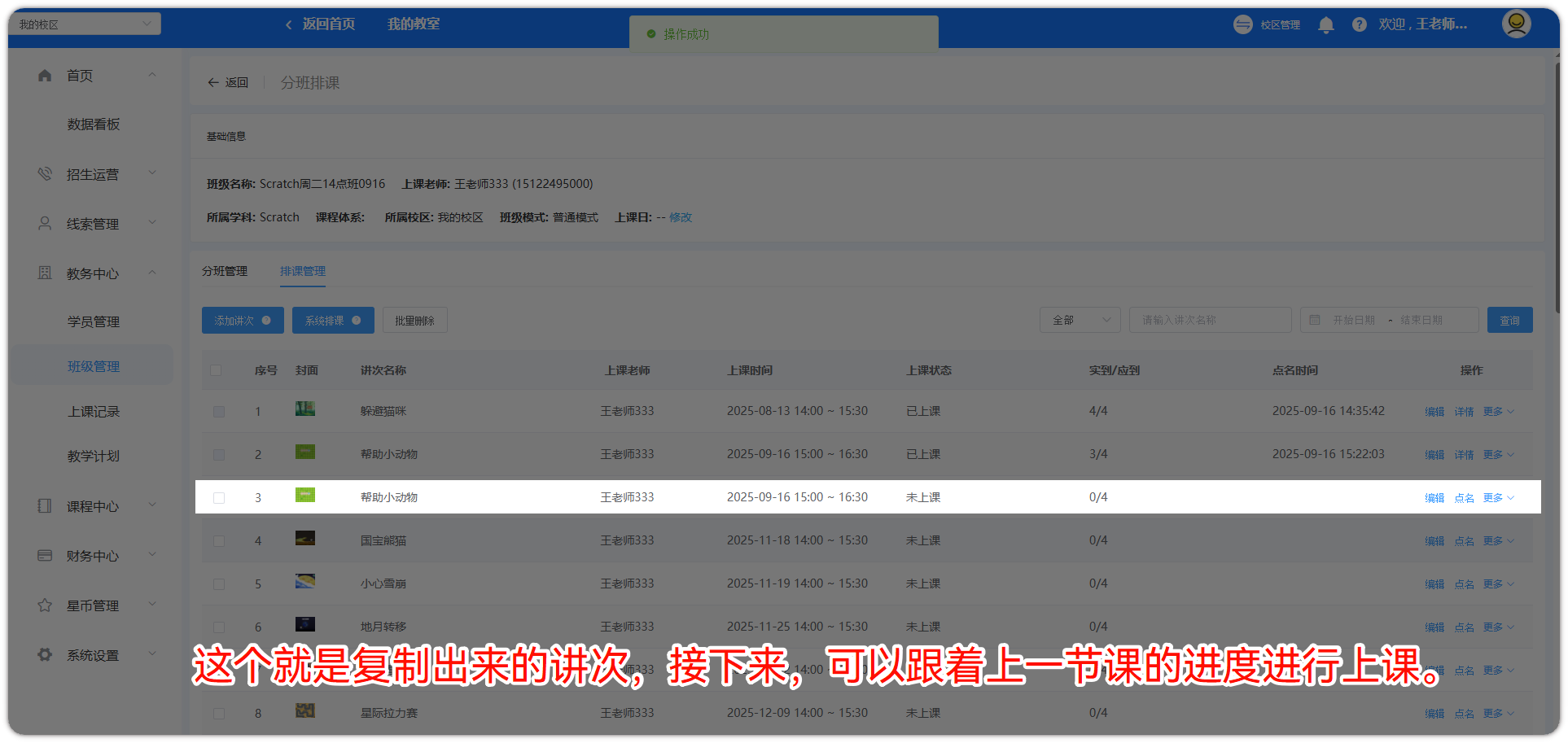Check the box for row 3 帮助小动物
Viewport: 1568px width, 743px height.
tap(219, 498)
